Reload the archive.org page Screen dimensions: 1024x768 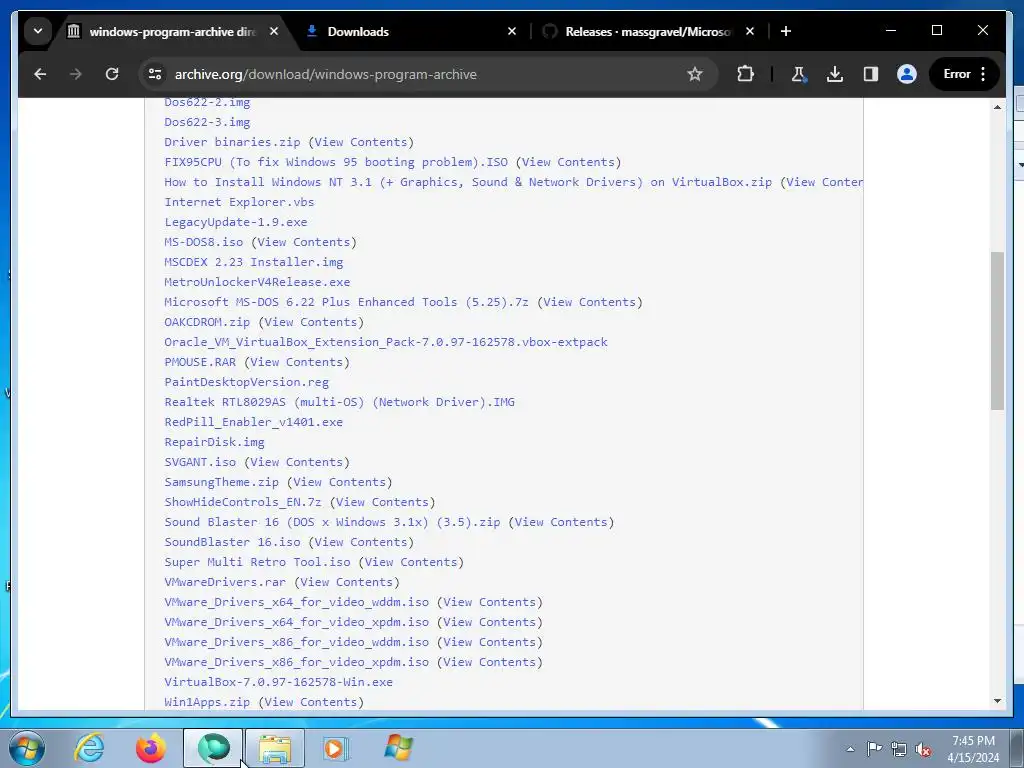[x=112, y=74]
